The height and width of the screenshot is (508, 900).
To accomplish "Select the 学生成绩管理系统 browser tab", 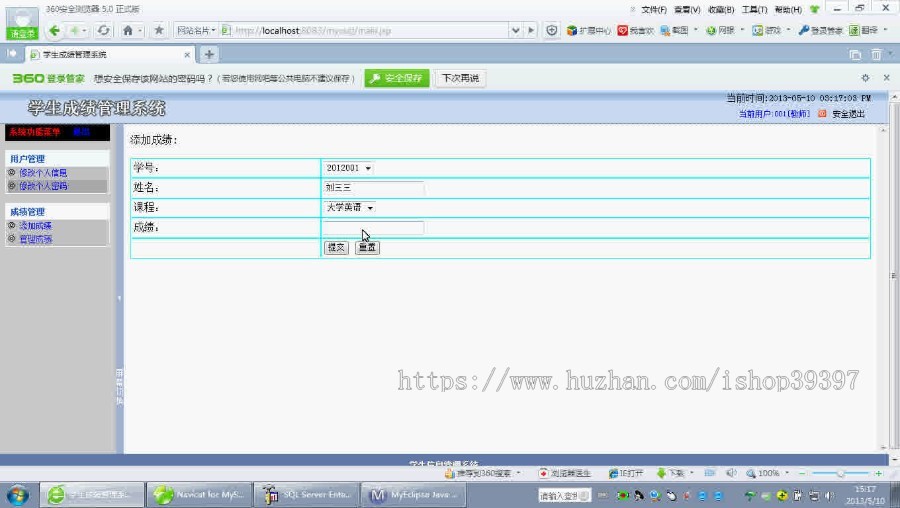I will coord(109,55).
